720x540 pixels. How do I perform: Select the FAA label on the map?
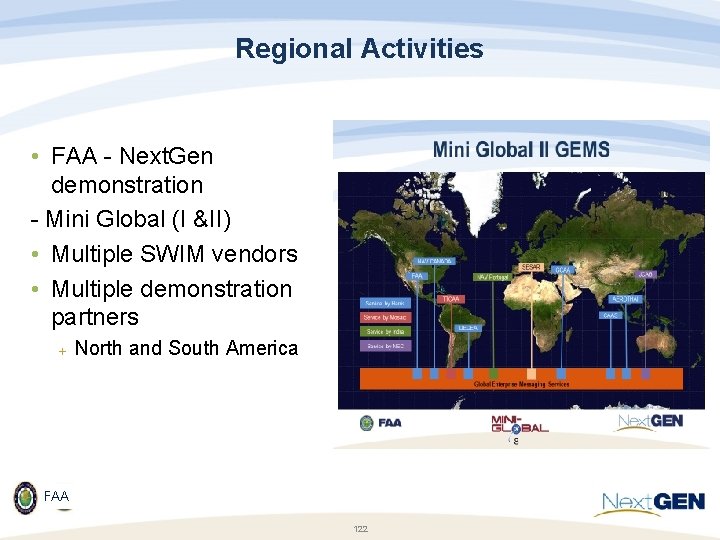[417, 276]
